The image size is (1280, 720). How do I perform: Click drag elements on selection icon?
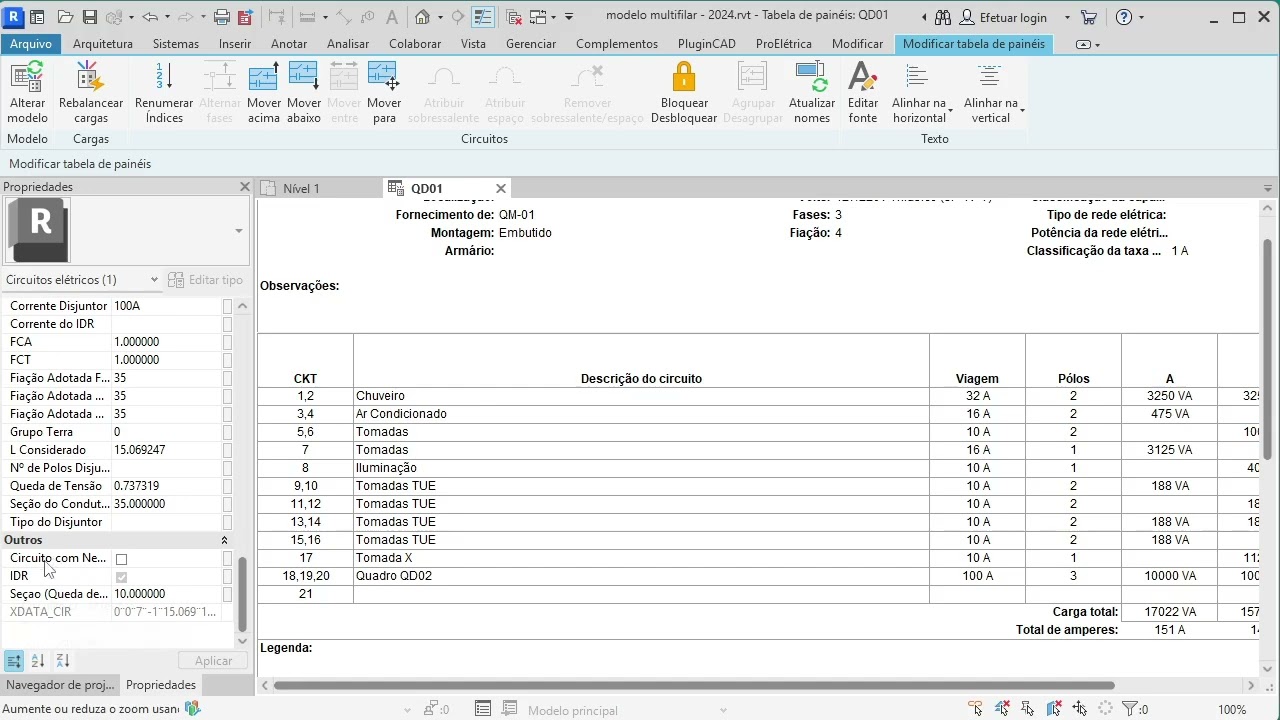(x=1080, y=709)
